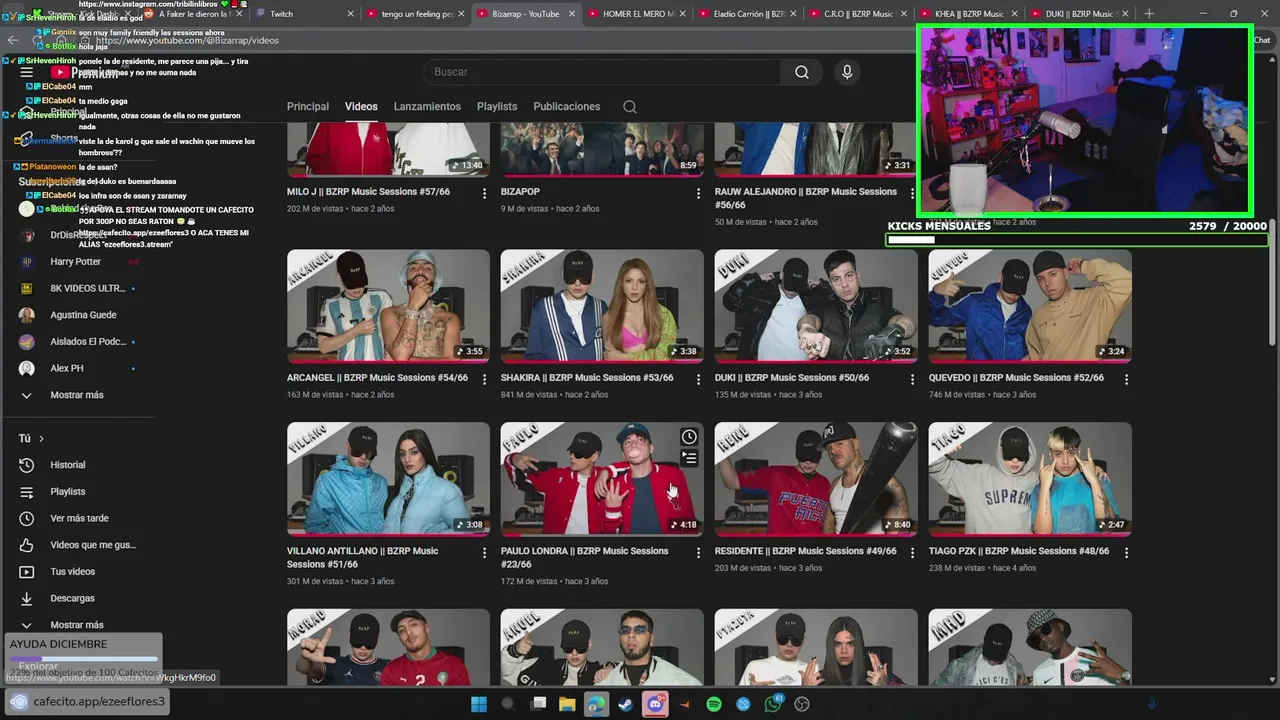The width and height of the screenshot is (1280, 720).
Task: Expand subscriptions with Mostrar más below Alex PH
Action: pos(77,395)
